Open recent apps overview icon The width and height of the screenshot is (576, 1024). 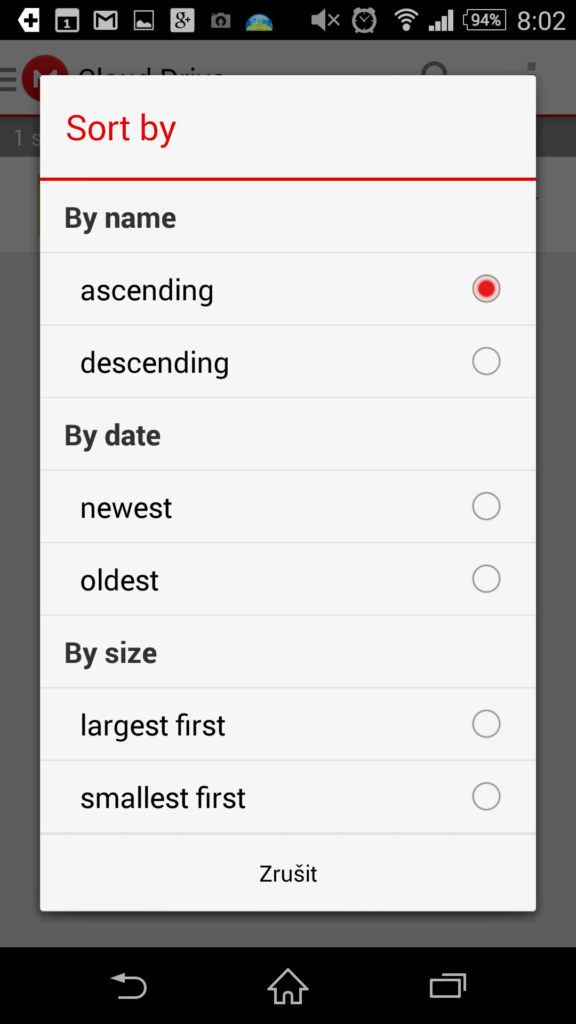tap(447, 985)
